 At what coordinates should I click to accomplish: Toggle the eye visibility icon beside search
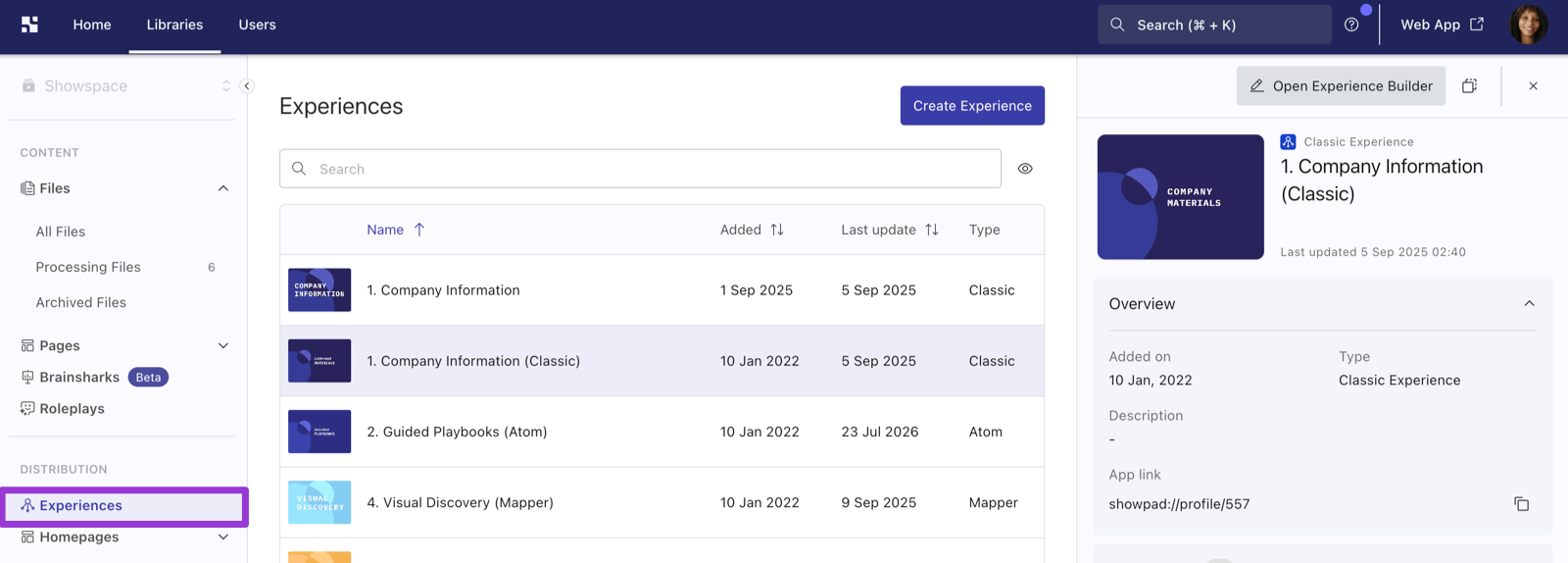1025,169
